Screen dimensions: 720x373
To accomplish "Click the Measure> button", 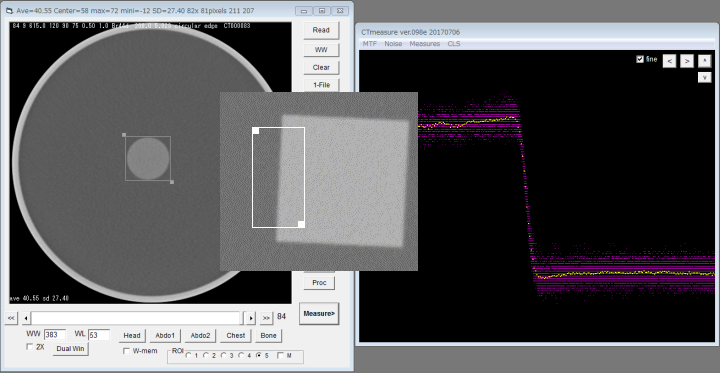I will tap(319, 314).
